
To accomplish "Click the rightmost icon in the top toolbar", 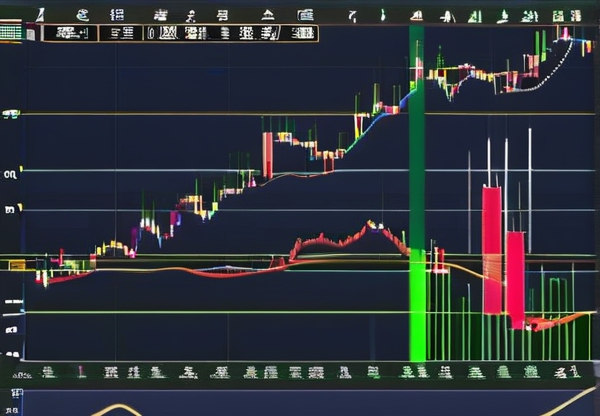I will pyautogui.click(x=572, y=15).
